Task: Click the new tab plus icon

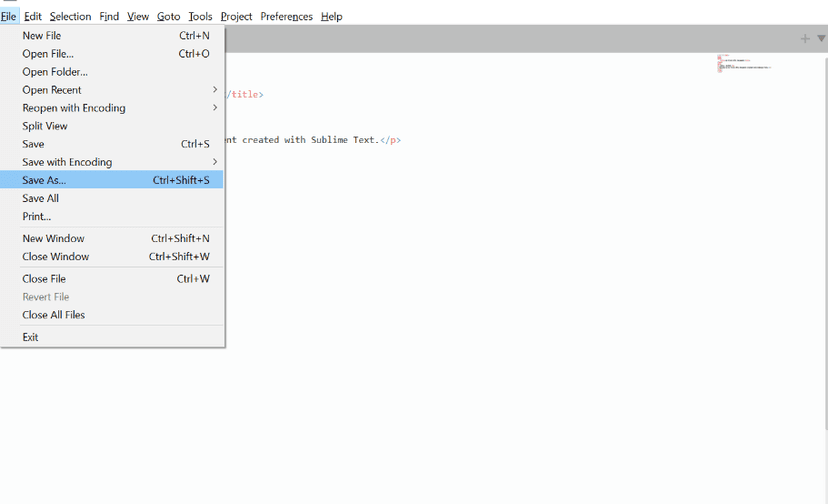Action: click(805, 39)
